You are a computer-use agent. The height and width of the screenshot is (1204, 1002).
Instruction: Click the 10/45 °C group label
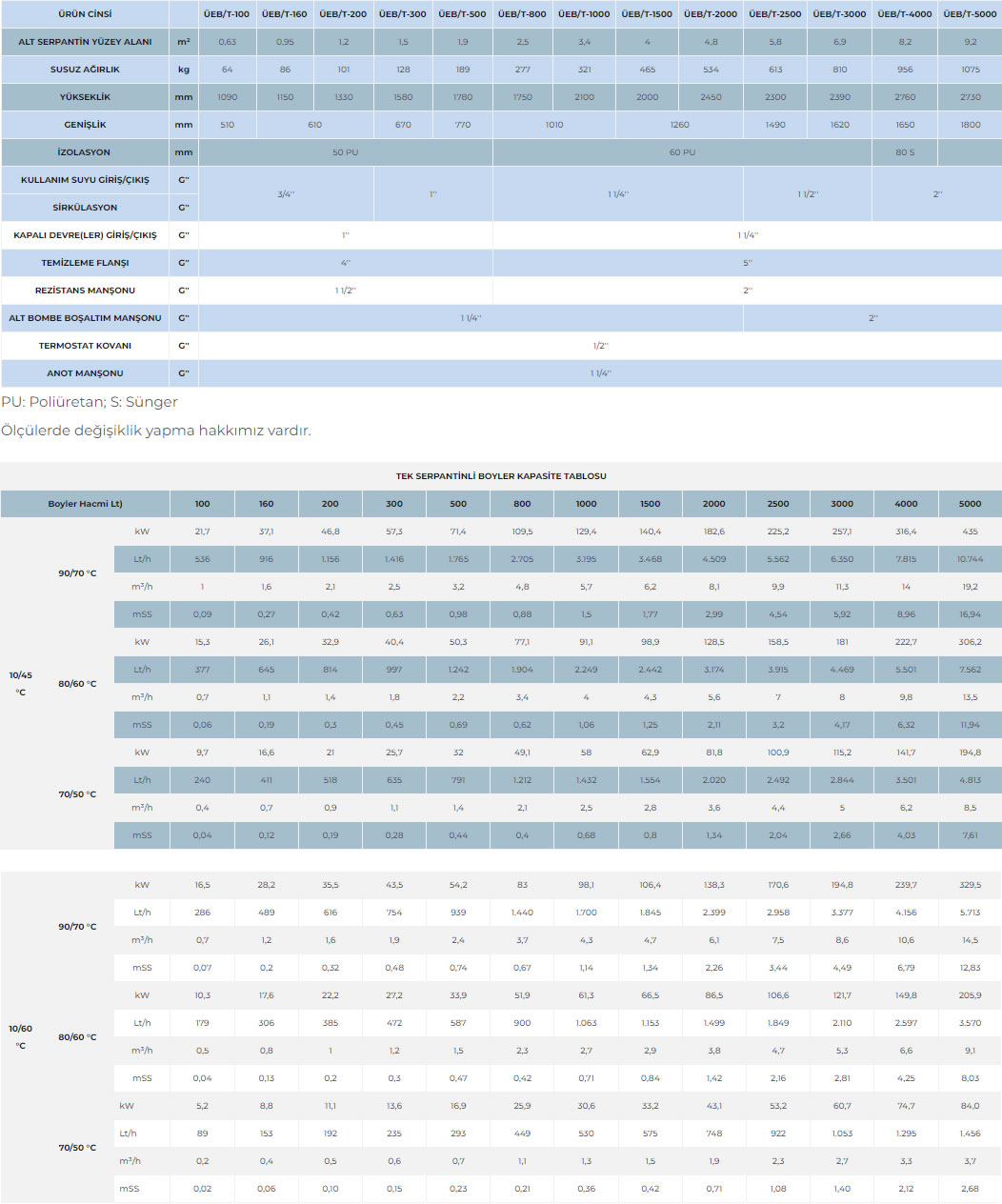click(20, 683)
